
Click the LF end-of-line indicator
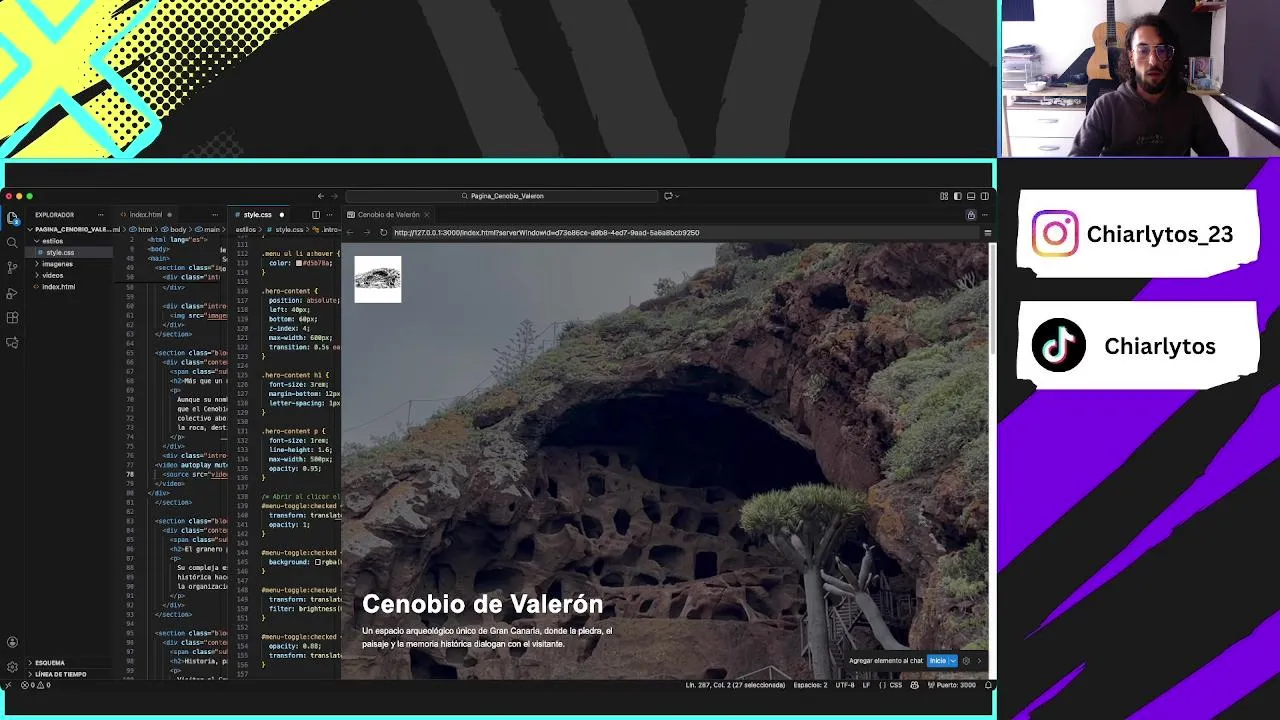pos(866,685)
